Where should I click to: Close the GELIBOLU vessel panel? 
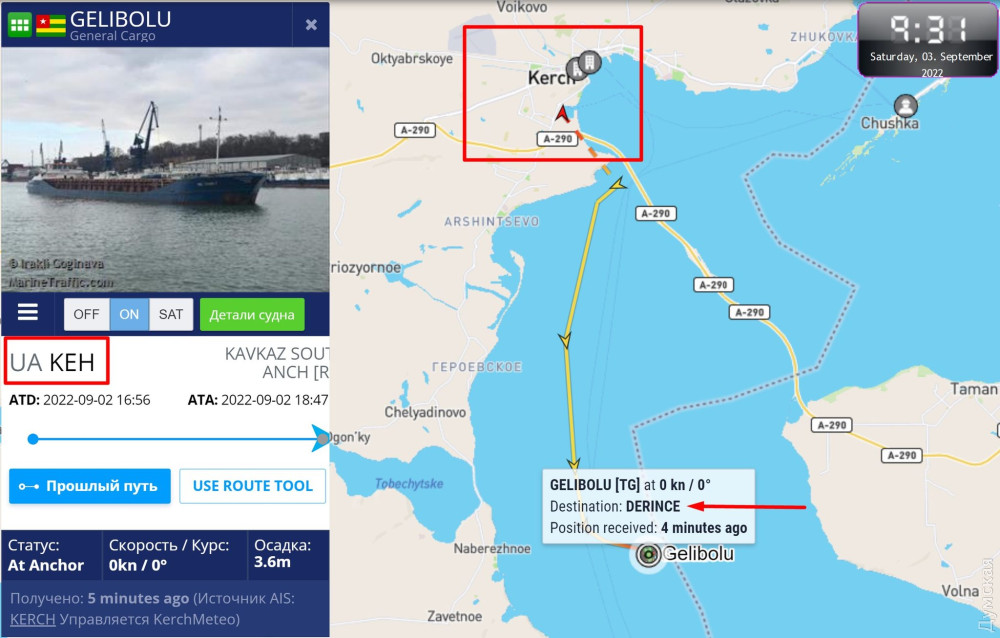[x=311, y=25]
